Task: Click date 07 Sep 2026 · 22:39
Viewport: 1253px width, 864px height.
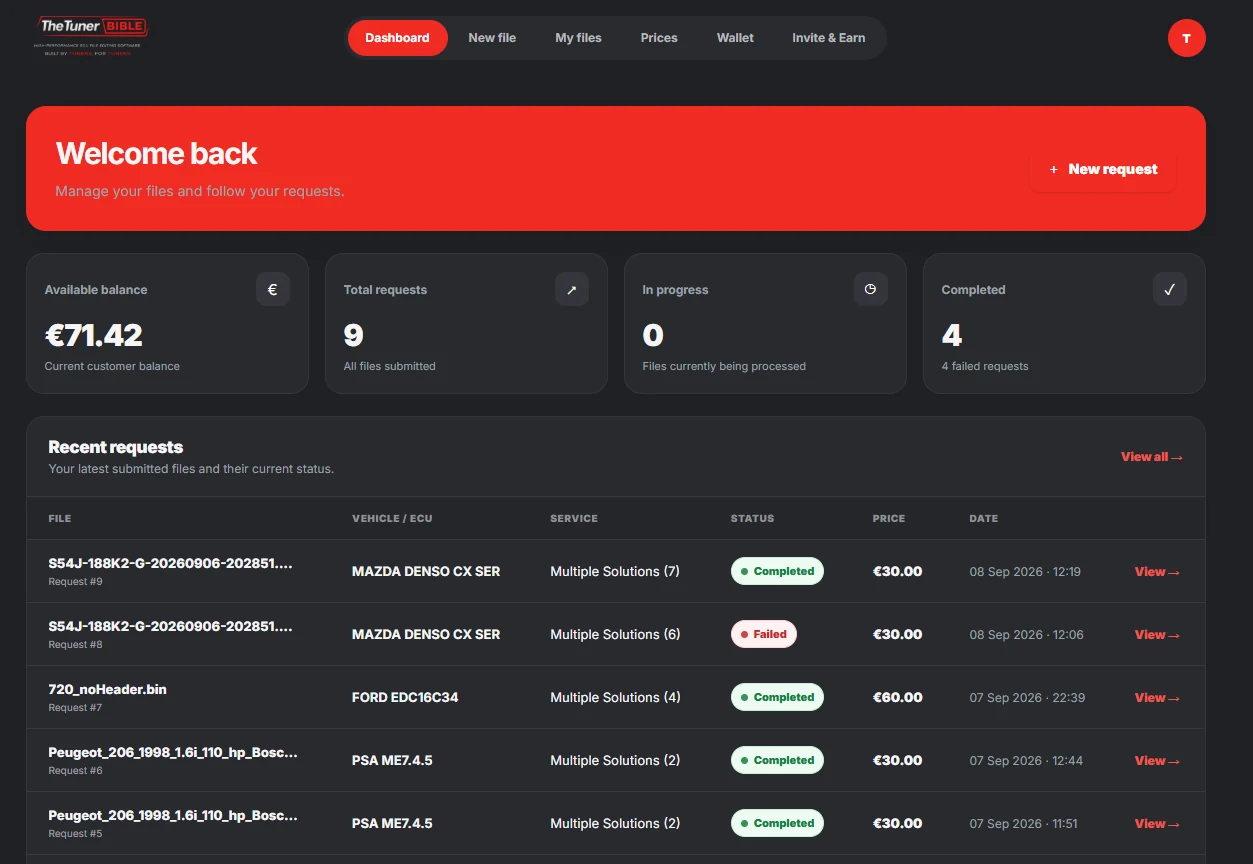Action: [x=1027, y=698]
